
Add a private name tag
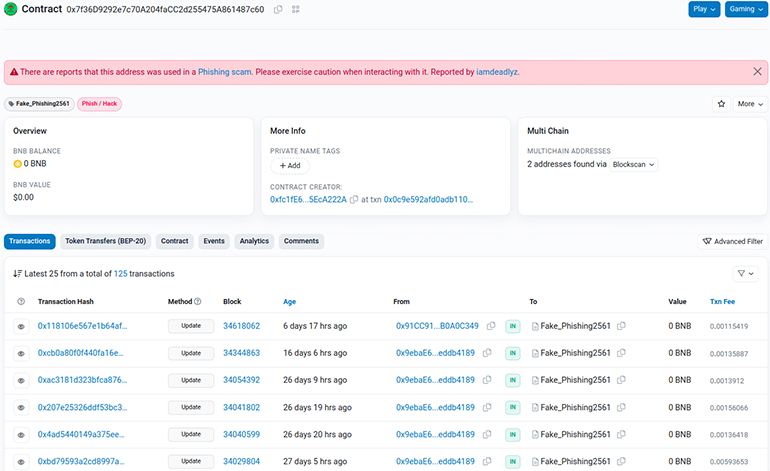289,166
